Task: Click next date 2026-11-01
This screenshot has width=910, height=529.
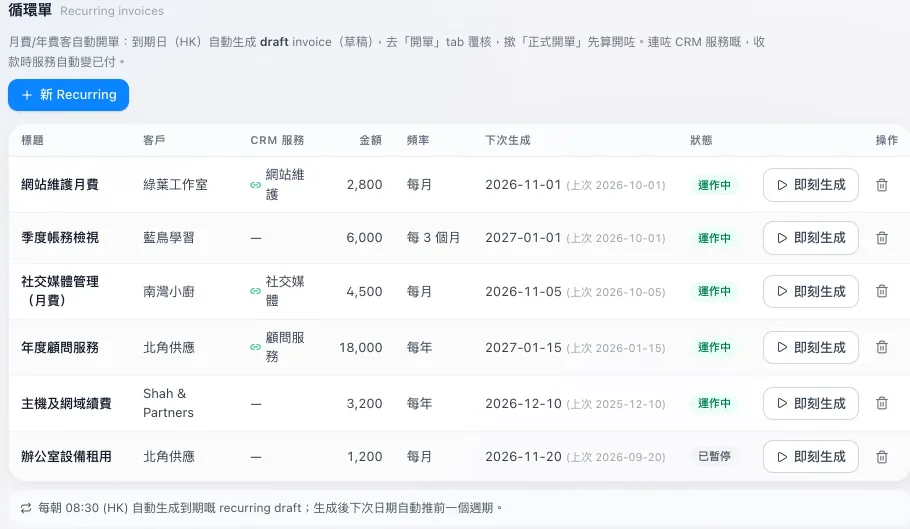Action: 523,185
